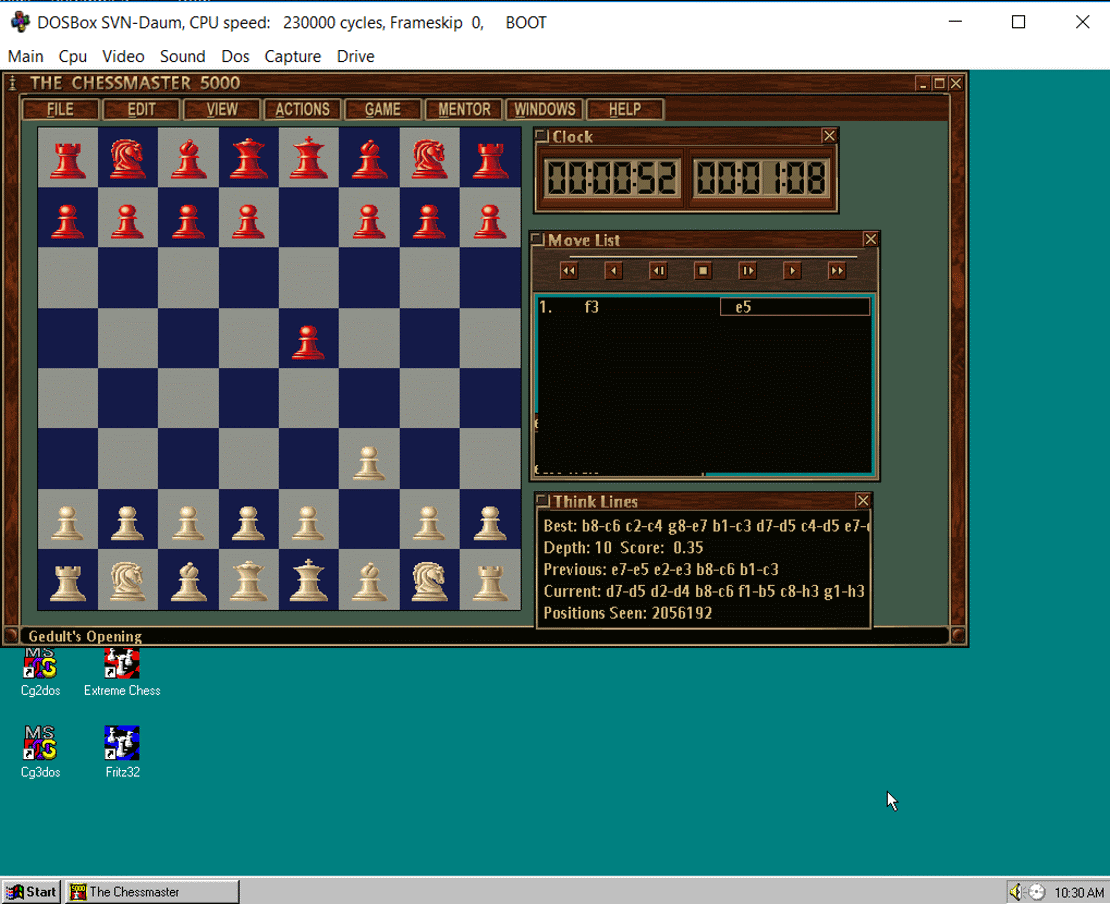The height and width of the screenshot is (904, 1110).
Task: Select the white queen on d1
Action: (x=248, y=580)
